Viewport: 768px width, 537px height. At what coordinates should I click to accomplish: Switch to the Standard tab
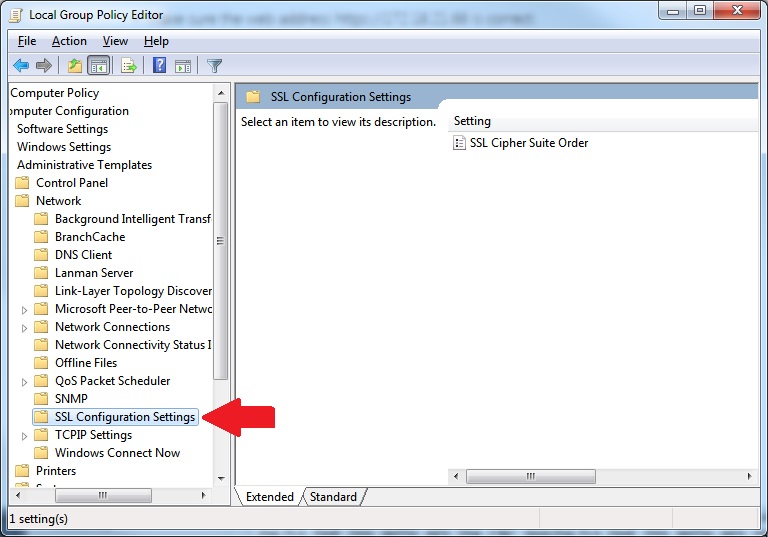tap(333, 497)
